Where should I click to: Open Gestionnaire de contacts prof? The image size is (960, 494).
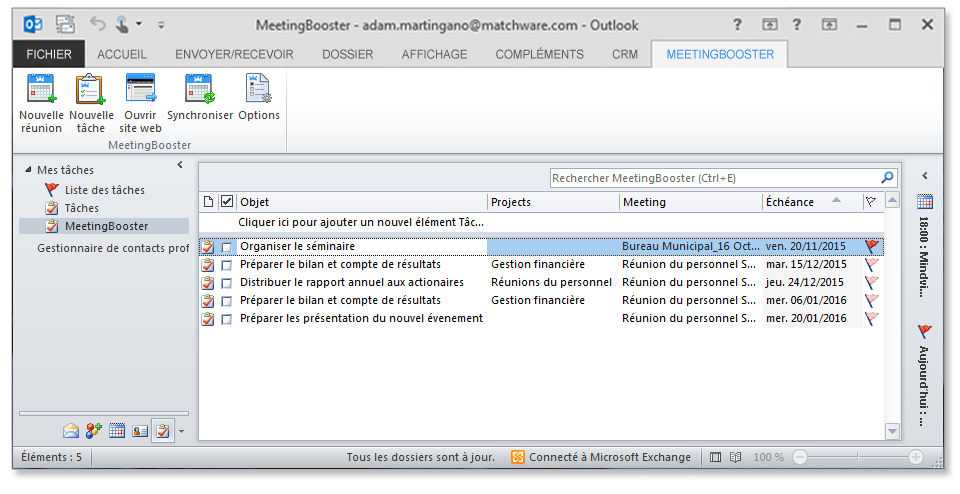(x=113, y=249)
